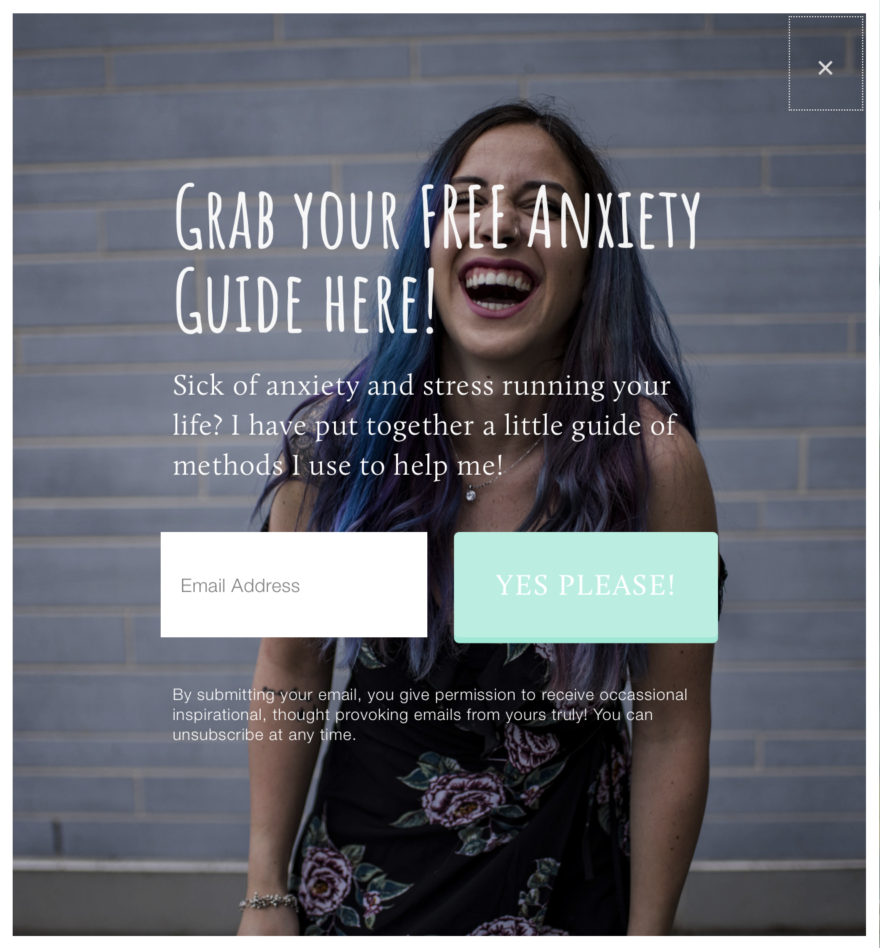Screen dimensions: 880x948
Task: Click the Email Address input field
Action: pos(294,585)
